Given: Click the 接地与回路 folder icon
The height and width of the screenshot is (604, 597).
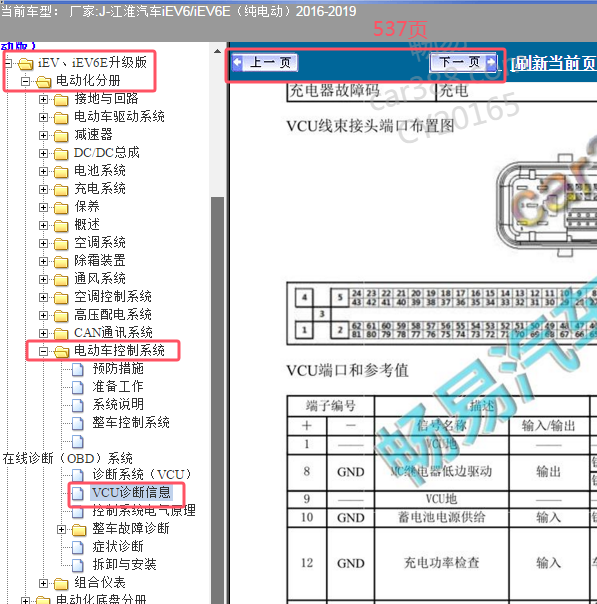Looking at the screenshot, I should click(x=61, y=100).
